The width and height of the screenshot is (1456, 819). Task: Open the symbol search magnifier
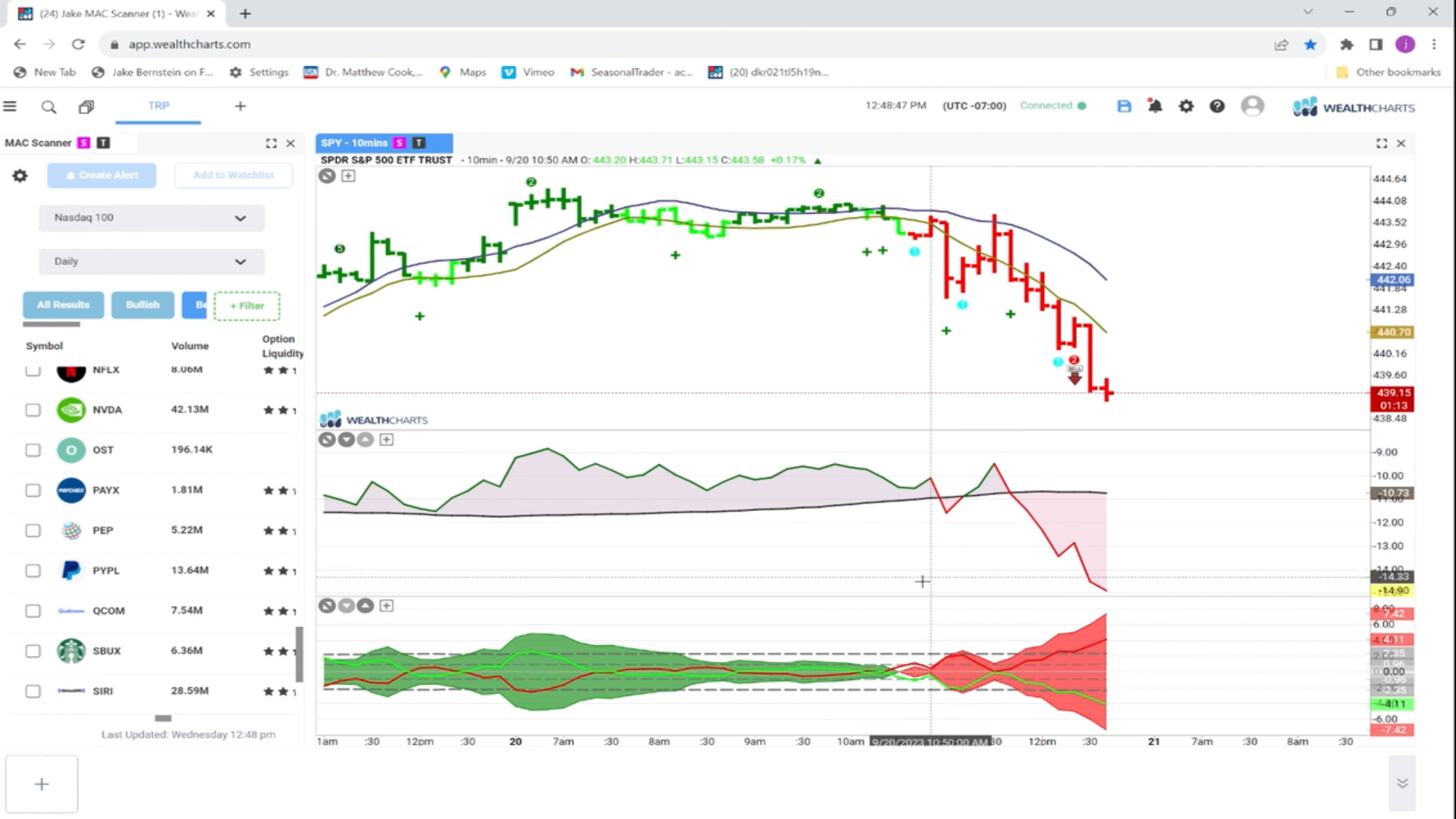coord(49,107)
